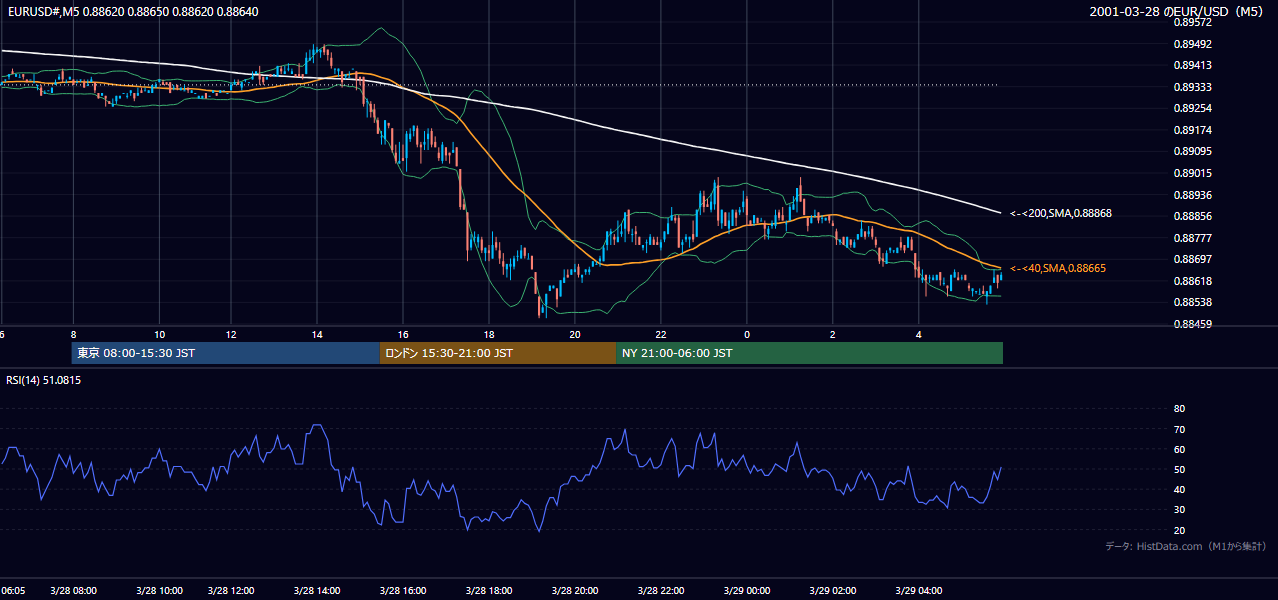
Task: Click the 3/29 02:00 time axis label
Action: (x=833, y=590)
